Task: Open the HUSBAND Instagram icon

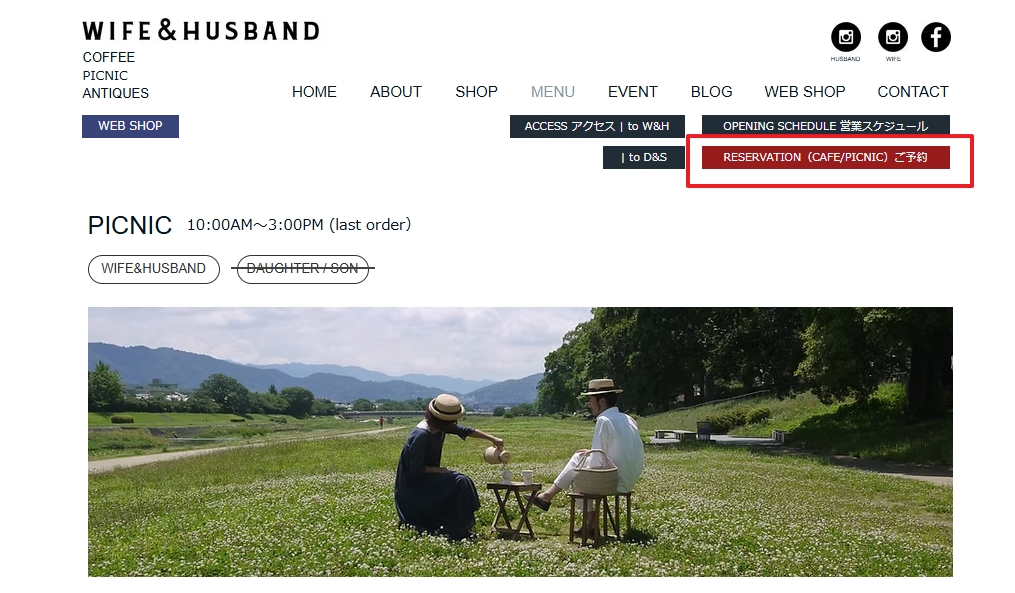Action: [845, 37]
